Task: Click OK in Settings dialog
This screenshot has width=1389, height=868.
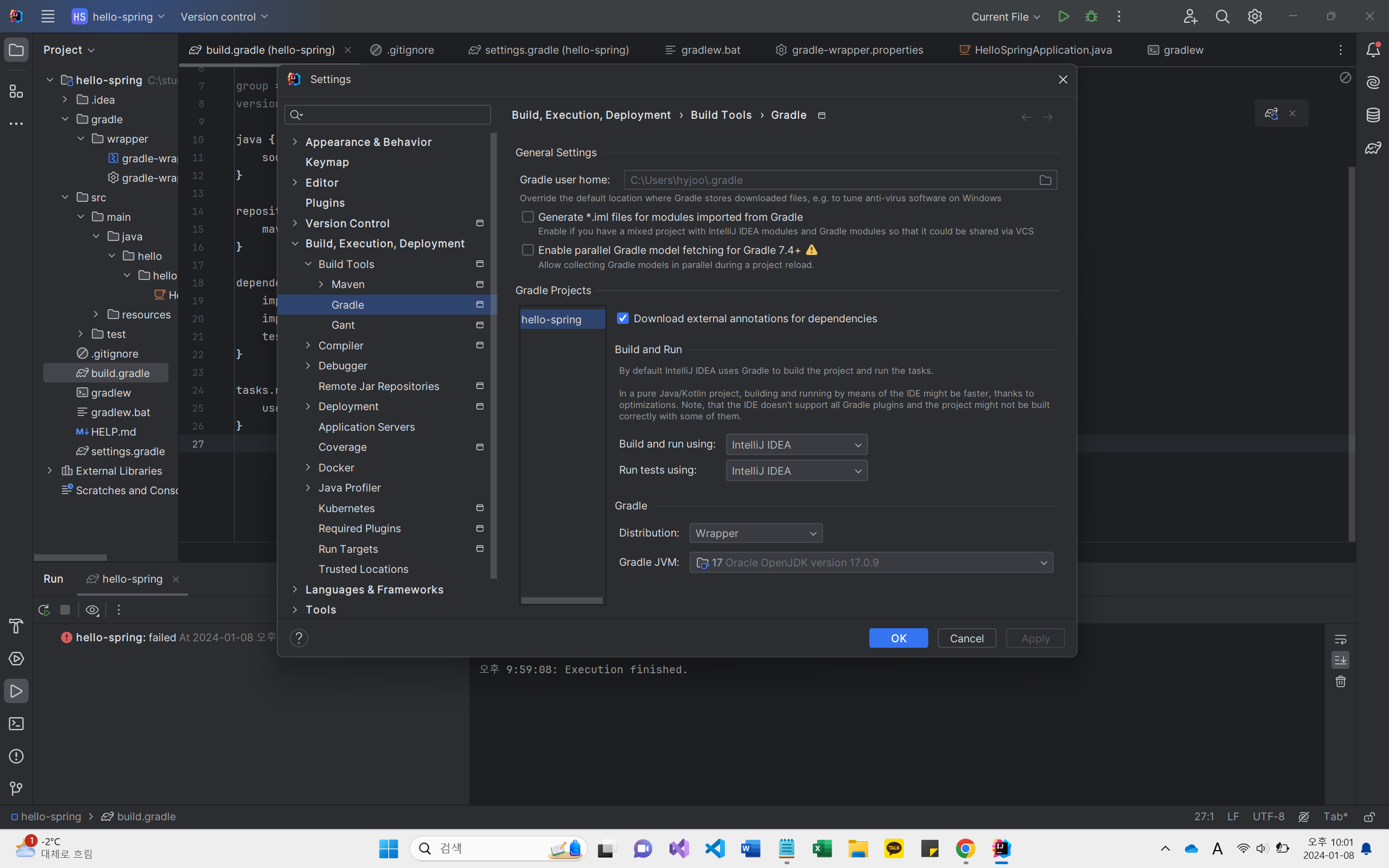Action: pos(899,639)
